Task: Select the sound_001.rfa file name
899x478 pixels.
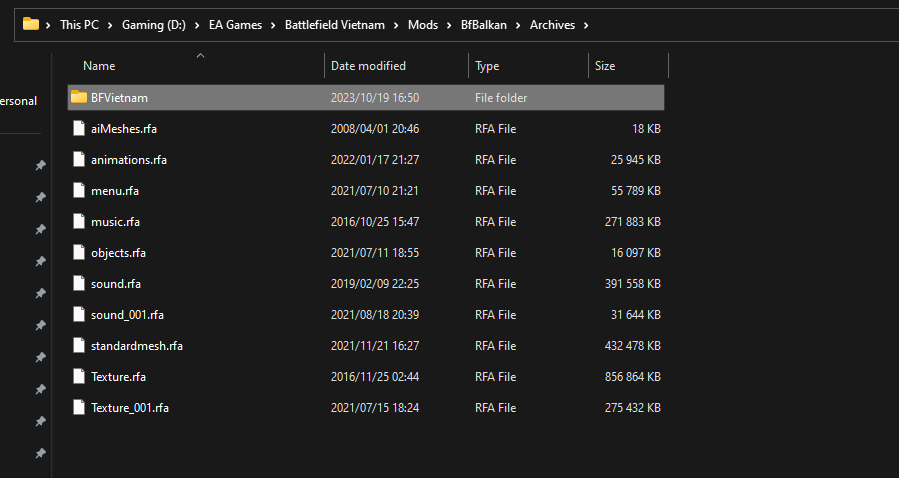Action: tap(127, 315)
